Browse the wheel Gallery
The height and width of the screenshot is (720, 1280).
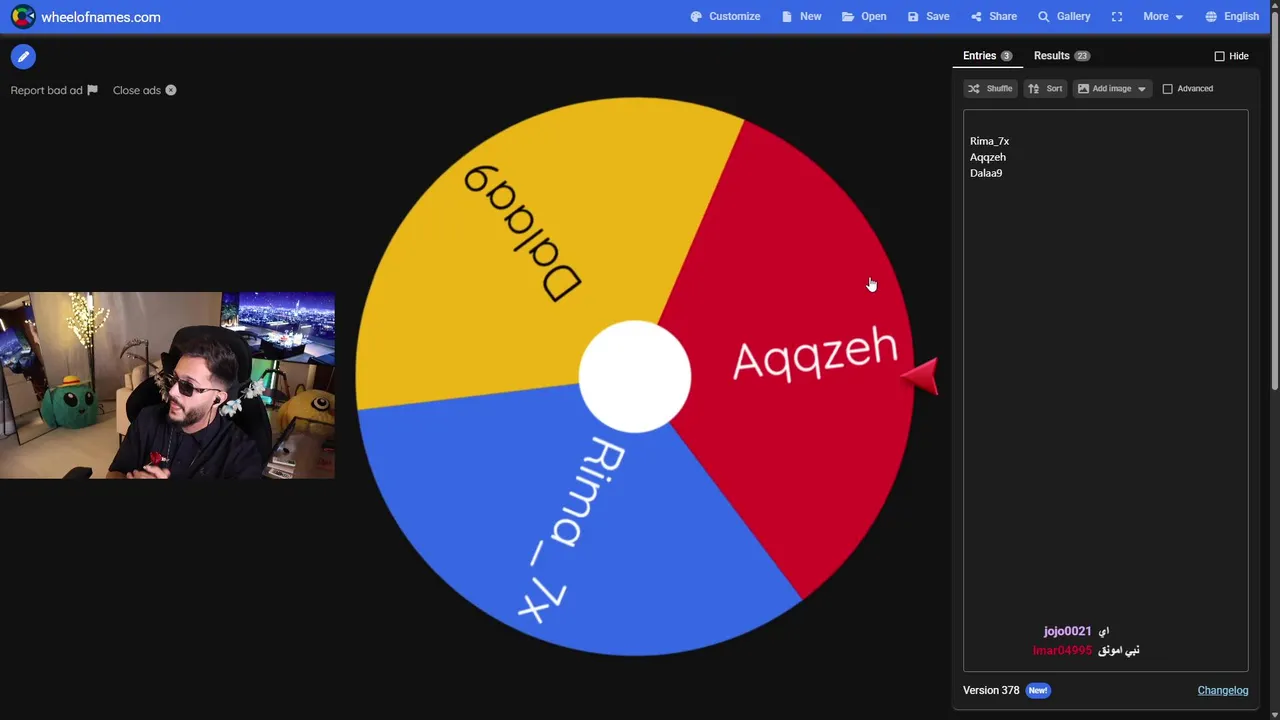(x=1064, y=17)
